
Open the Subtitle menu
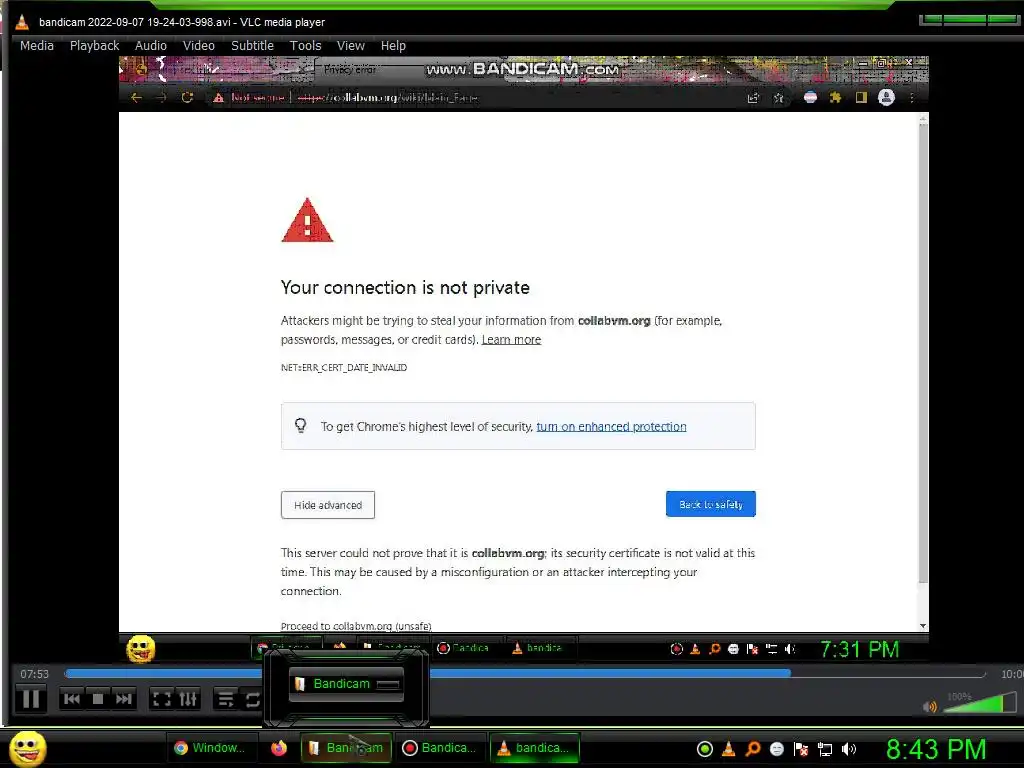(252, 46)
